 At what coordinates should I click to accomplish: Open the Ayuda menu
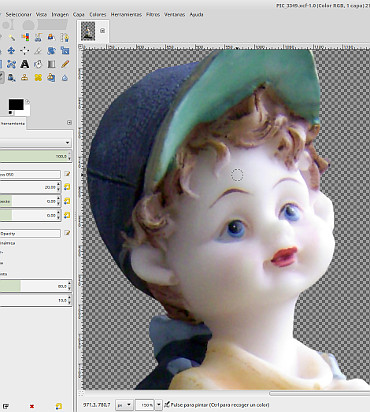(x=196, y=14)
